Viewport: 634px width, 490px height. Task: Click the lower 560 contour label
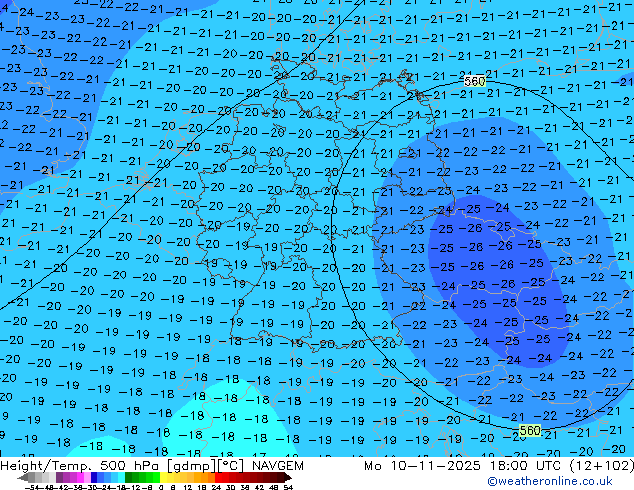point(530,430)
